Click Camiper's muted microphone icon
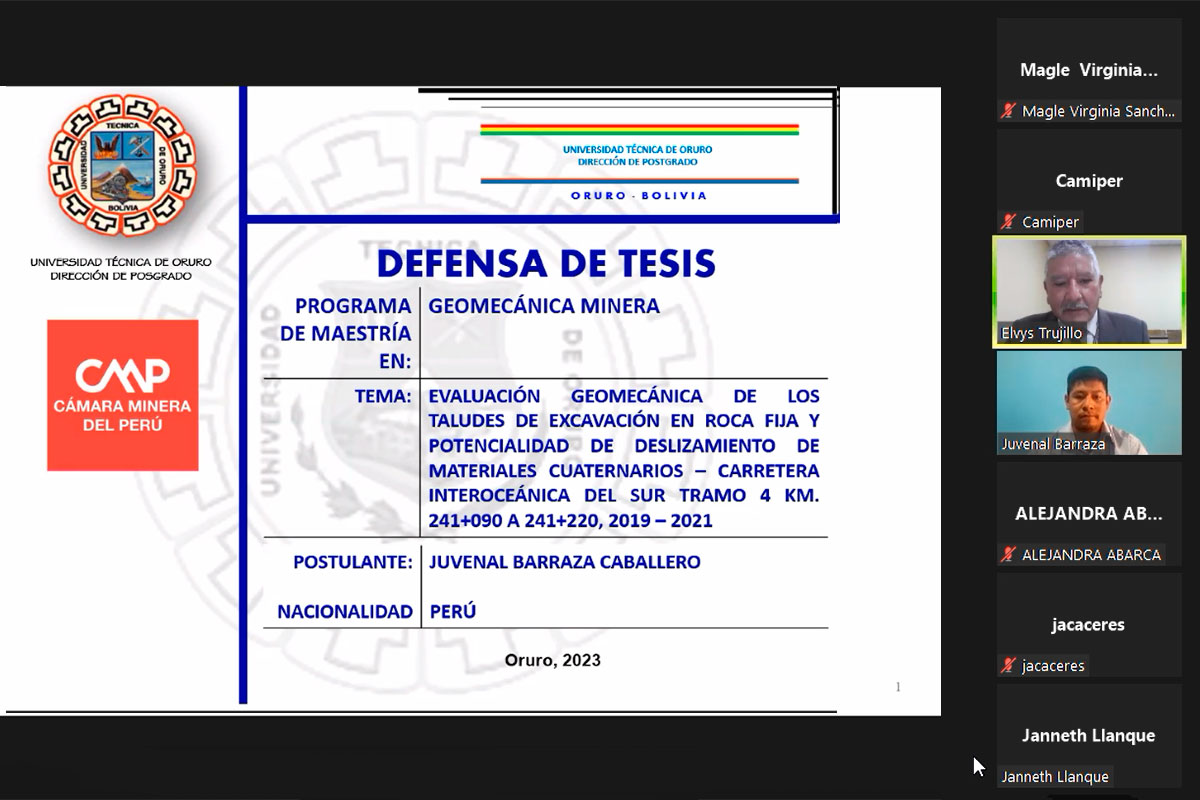 tap(1008, 222)
